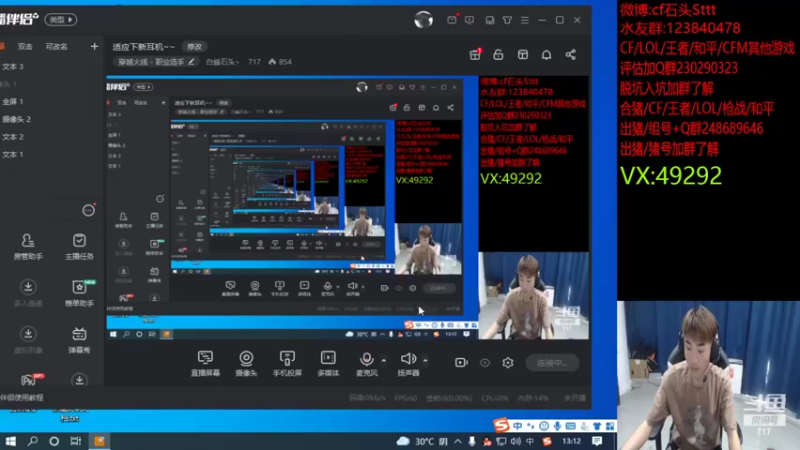Open Task View in the taskbar
The width and height of the screenshot is (800, 450).
click(x=76, y=441)
